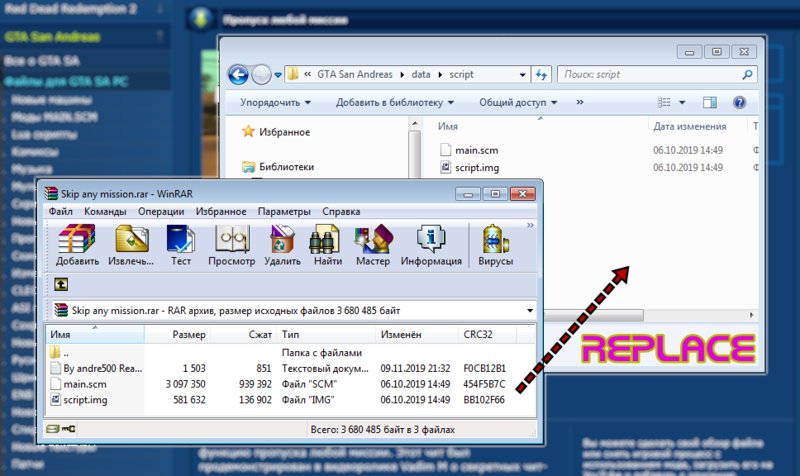Screen dimensions: 800x476
Task: Click the Explorer search magnifier icon
Action: coord(747,74)
